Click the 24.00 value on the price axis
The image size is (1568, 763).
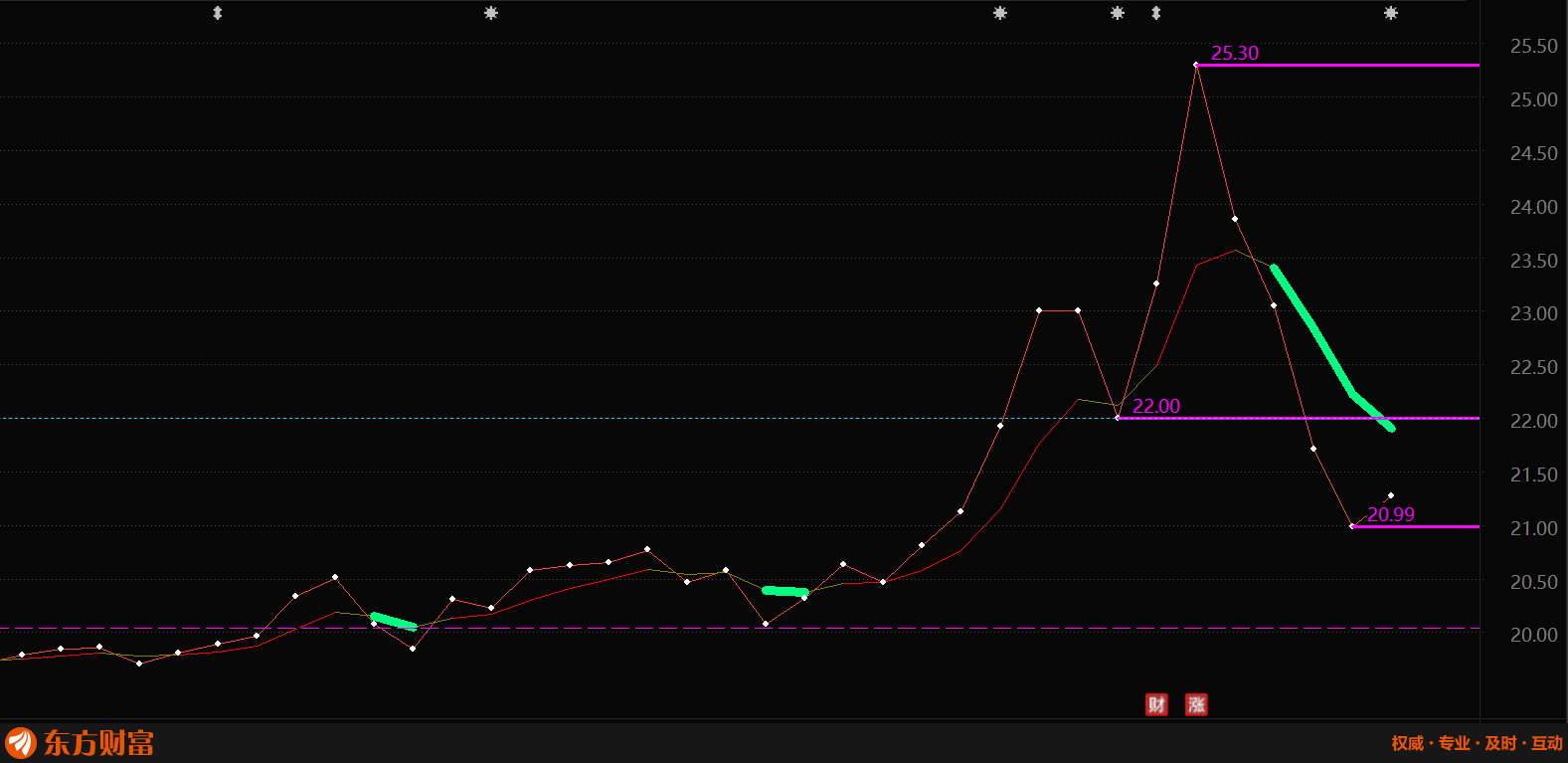(x=1534, y=207)
